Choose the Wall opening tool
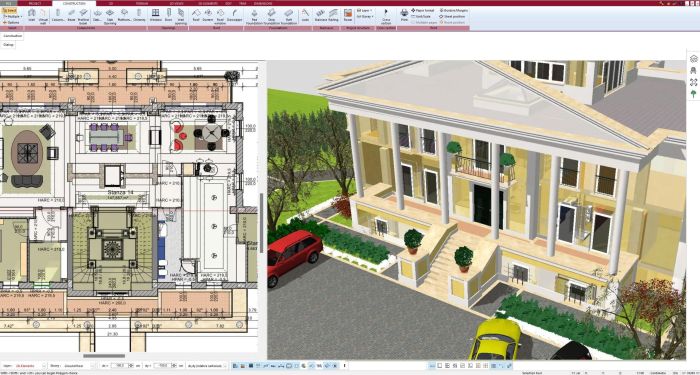The image size is (700, 375). (181, 16)
